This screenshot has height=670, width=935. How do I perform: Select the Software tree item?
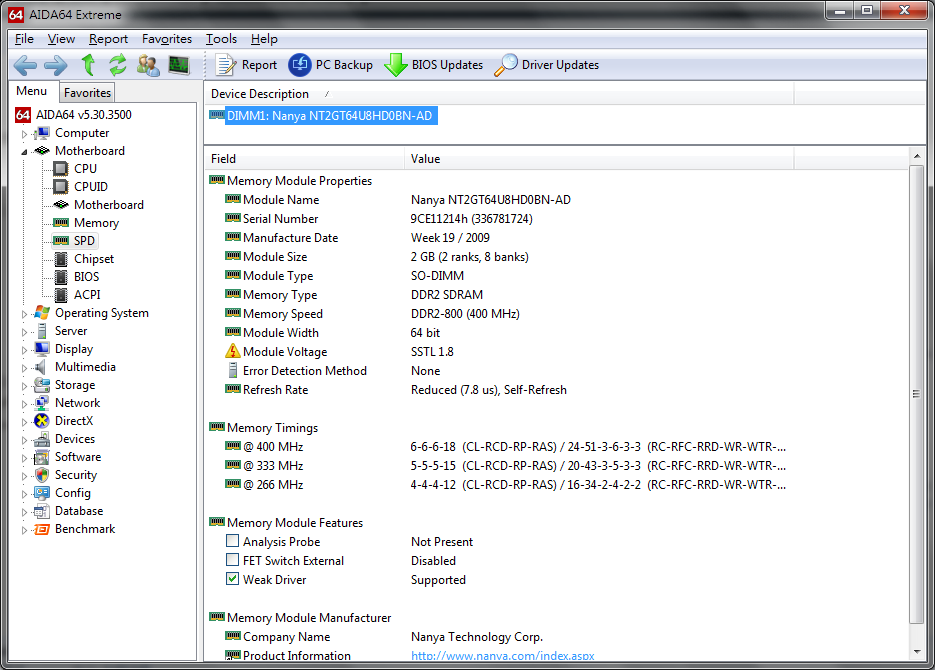click(x=78, y=457)
